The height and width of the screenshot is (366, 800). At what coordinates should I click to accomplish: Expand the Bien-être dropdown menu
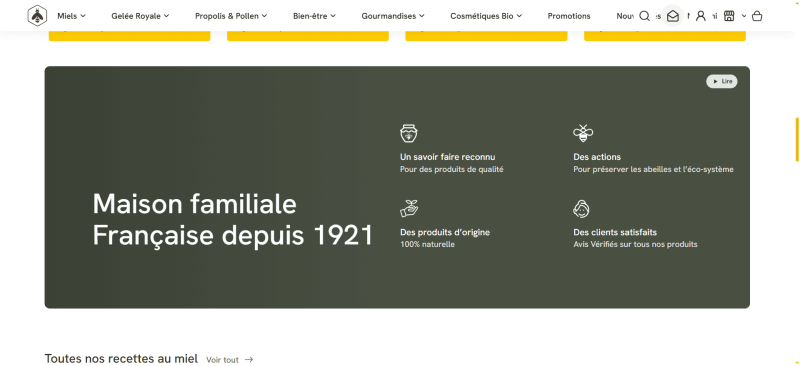click(314, 16)
